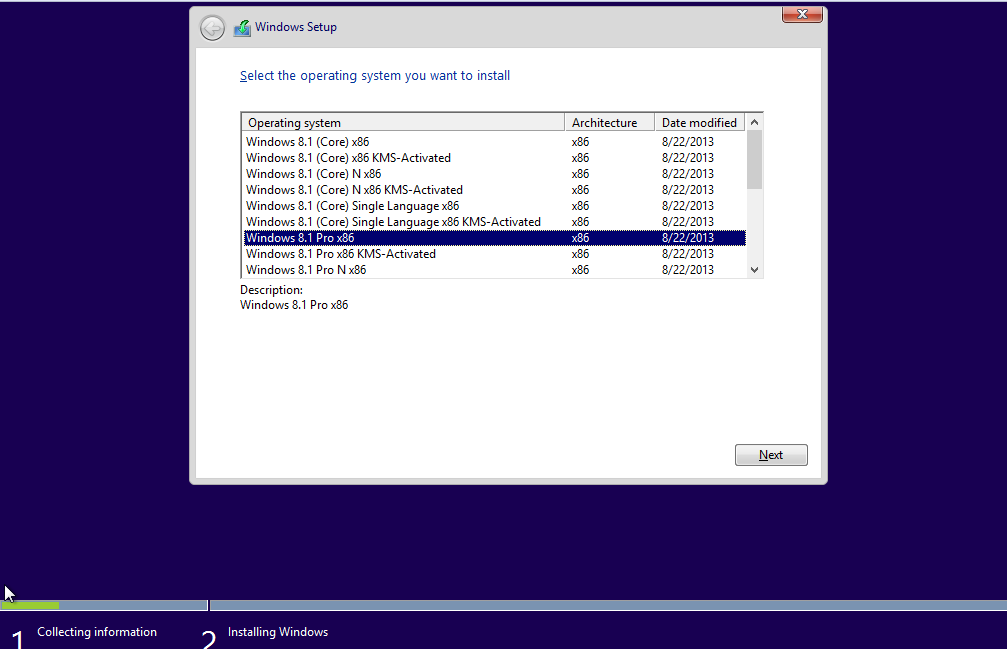This screenshot has width=1007, height=649.
Task: Click the list scrollbar up arrow
Action: (755, 122)
